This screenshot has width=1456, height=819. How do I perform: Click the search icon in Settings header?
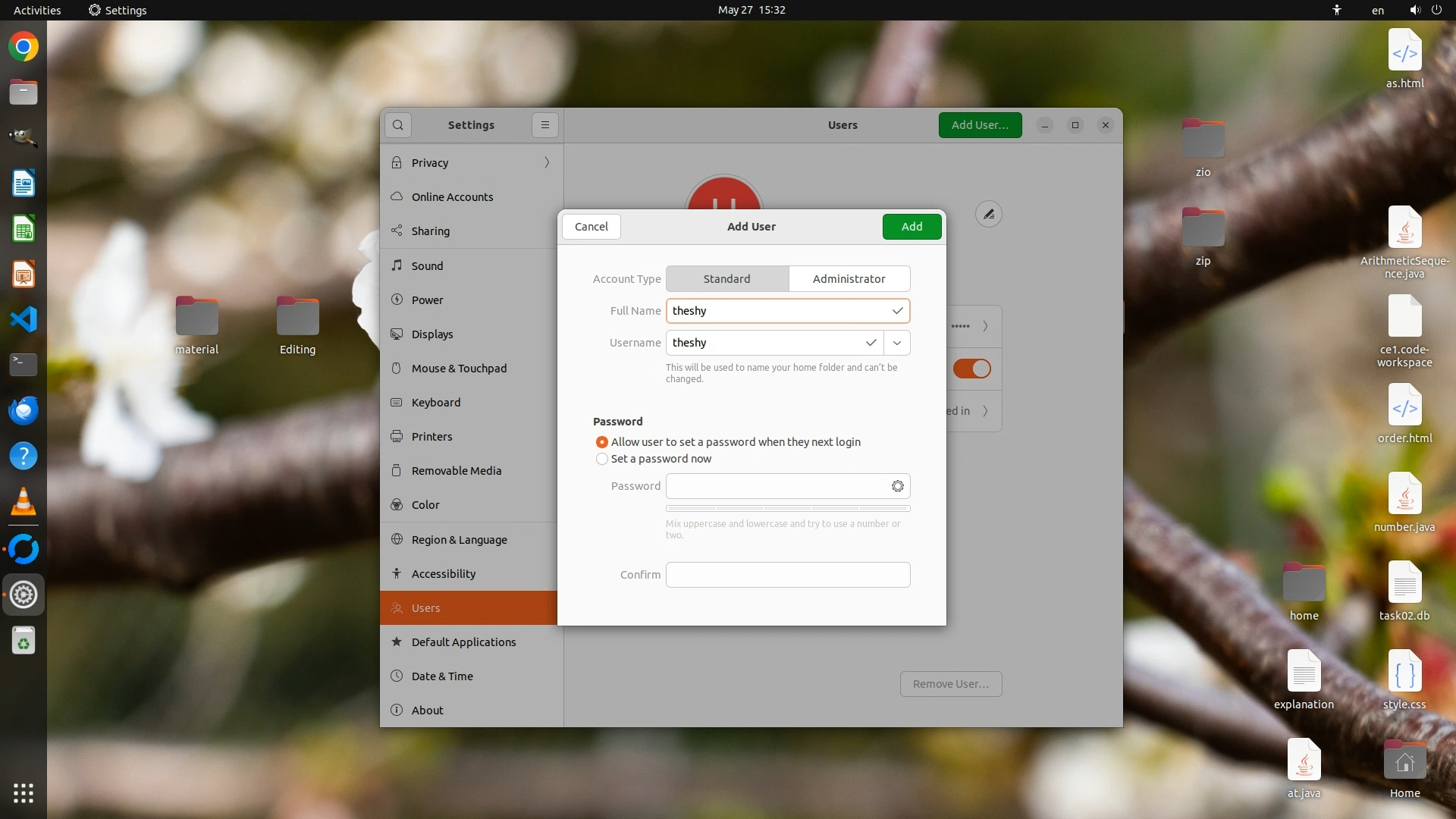click(x=397, y=125)
